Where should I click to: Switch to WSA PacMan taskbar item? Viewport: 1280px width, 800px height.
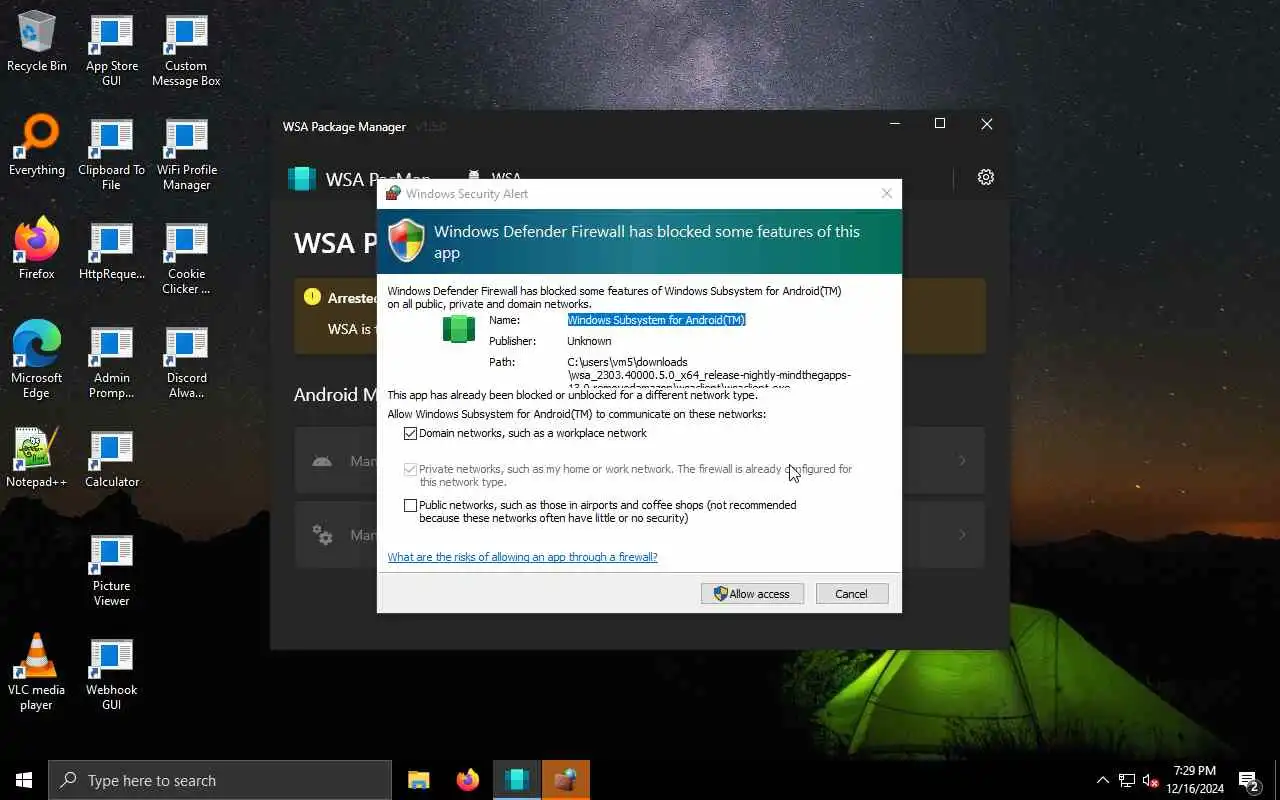(517, 780)
